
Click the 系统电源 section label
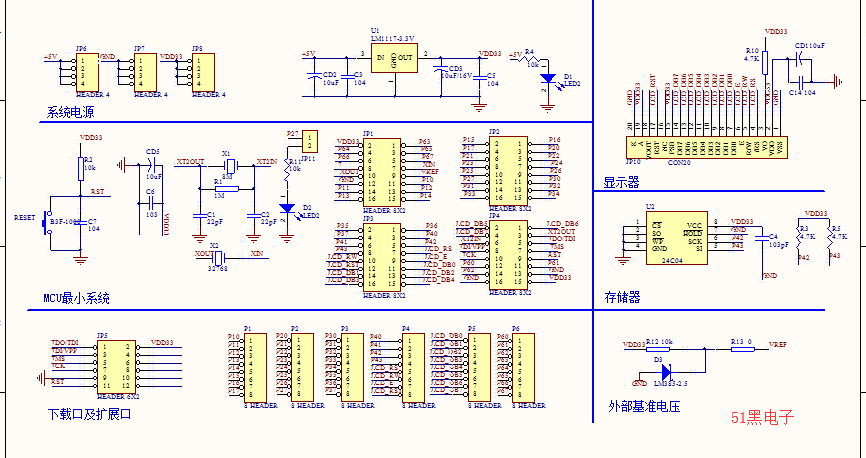tap(70, 112)
